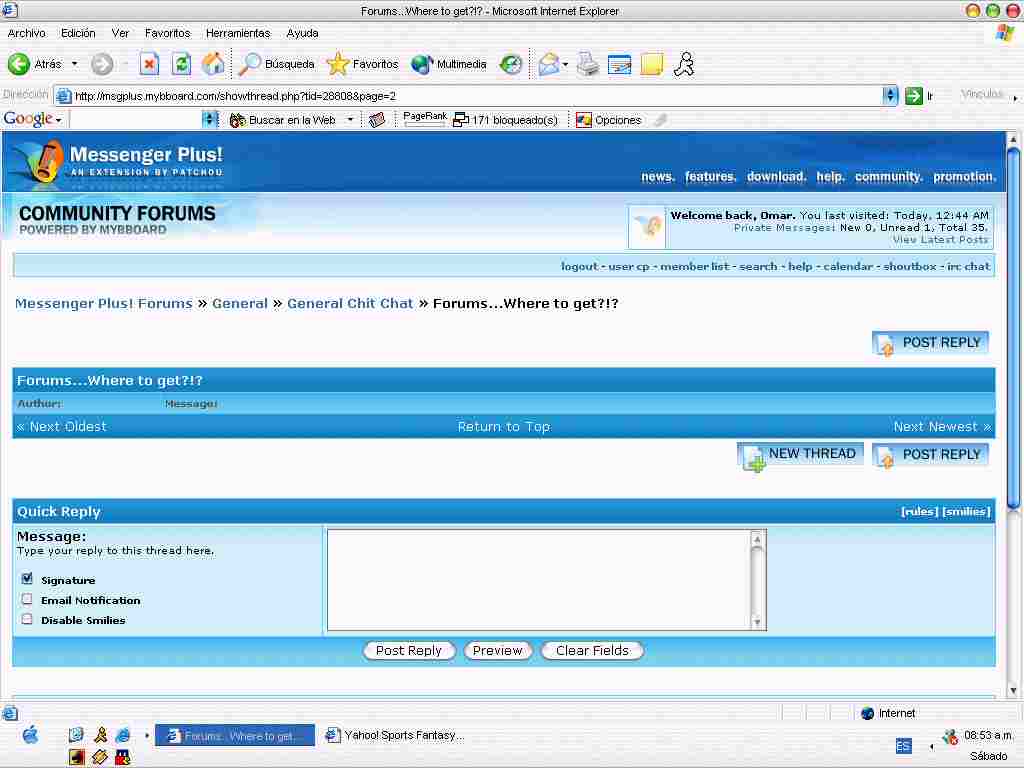This screenshot has width=1024, height=768.
Task: Expand the Vínculos links chevron
Action: pos(1015,98)
